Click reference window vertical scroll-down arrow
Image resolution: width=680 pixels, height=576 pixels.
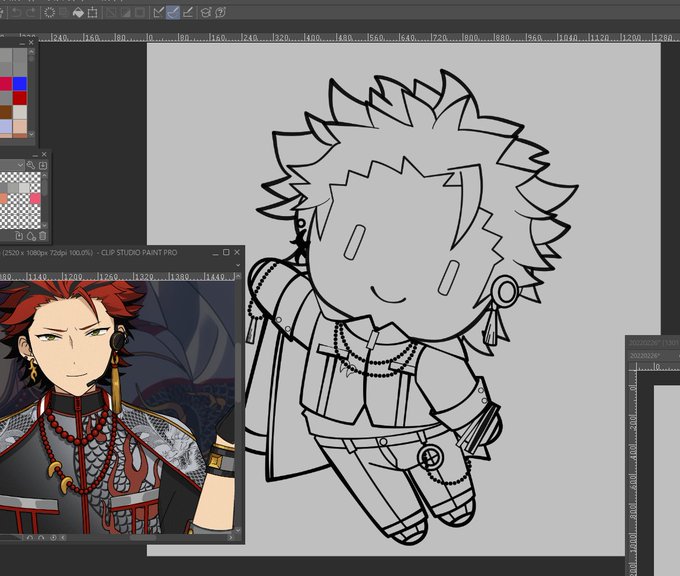(238, 530)
